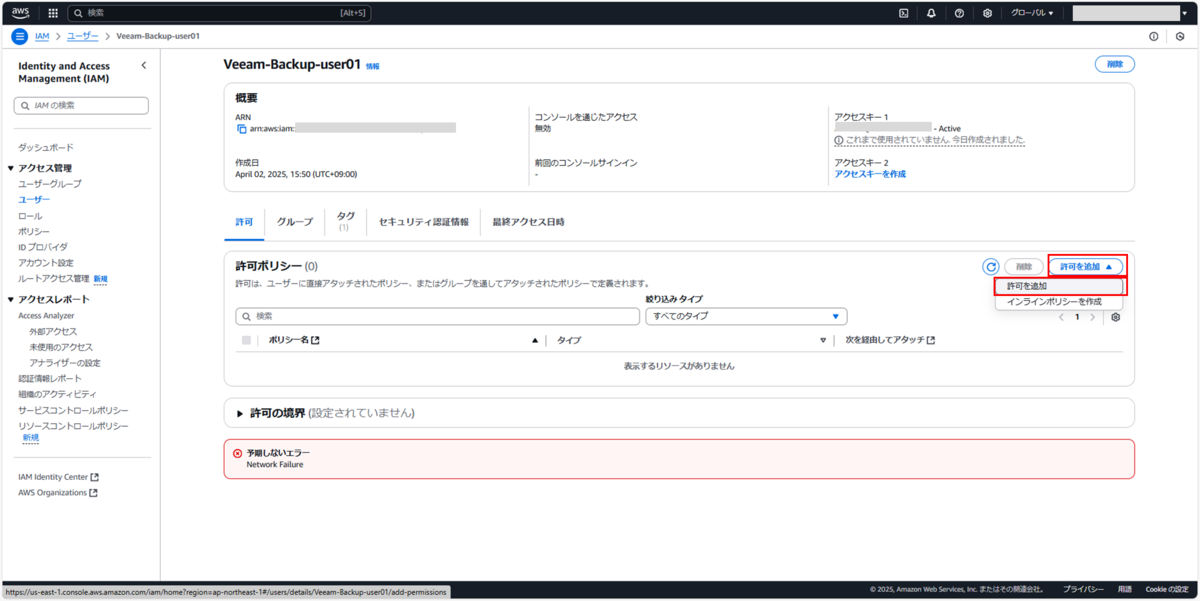Screen dimensions: 1200x601
Task: Open the notifications bell icon
Action: [x=931, y=13]
